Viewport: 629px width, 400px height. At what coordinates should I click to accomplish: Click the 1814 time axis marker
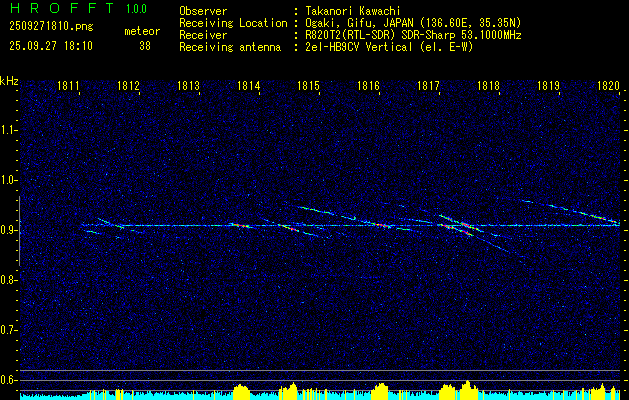pyautogui.click(x=248, y=85)
